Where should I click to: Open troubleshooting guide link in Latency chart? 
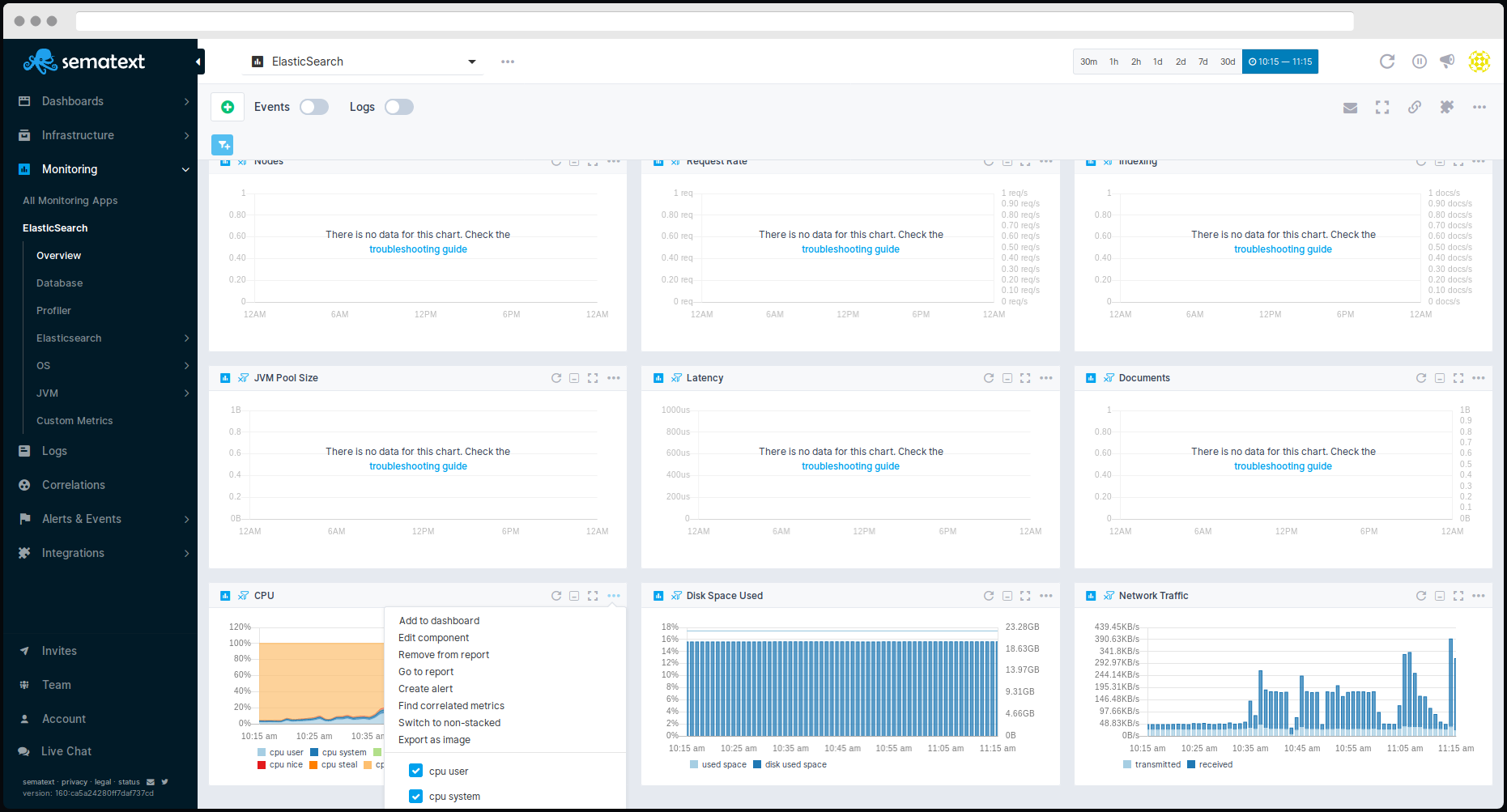click(850, 466)
